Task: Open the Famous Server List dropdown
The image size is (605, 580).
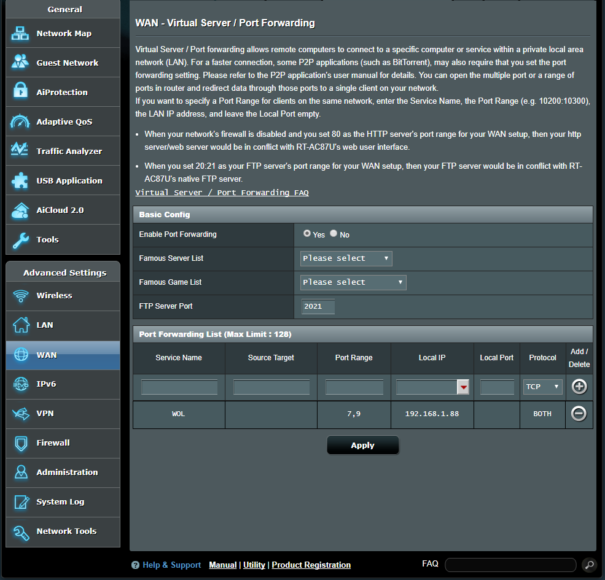Action: tap(346, 258)
